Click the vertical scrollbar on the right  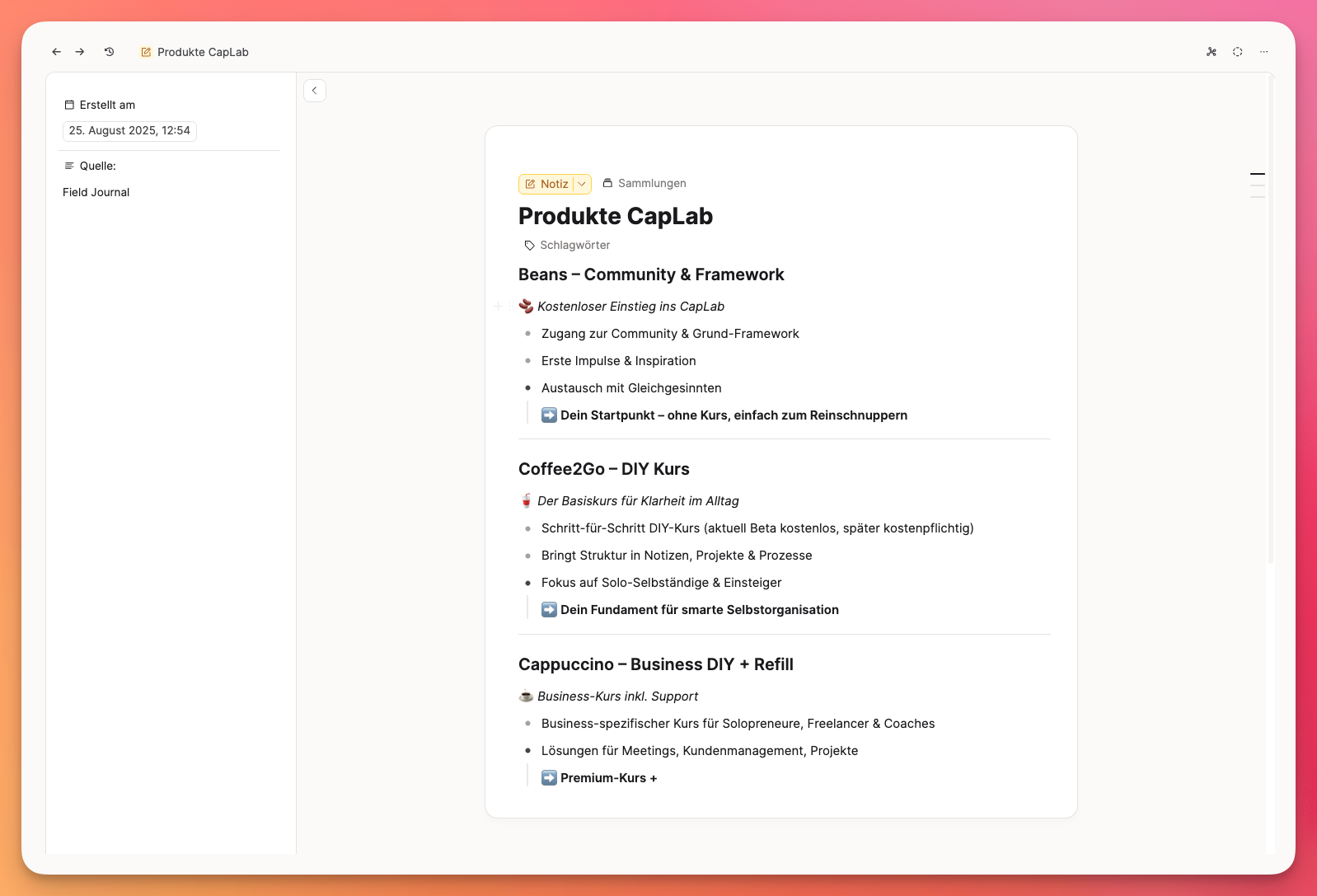point(1270,330)
